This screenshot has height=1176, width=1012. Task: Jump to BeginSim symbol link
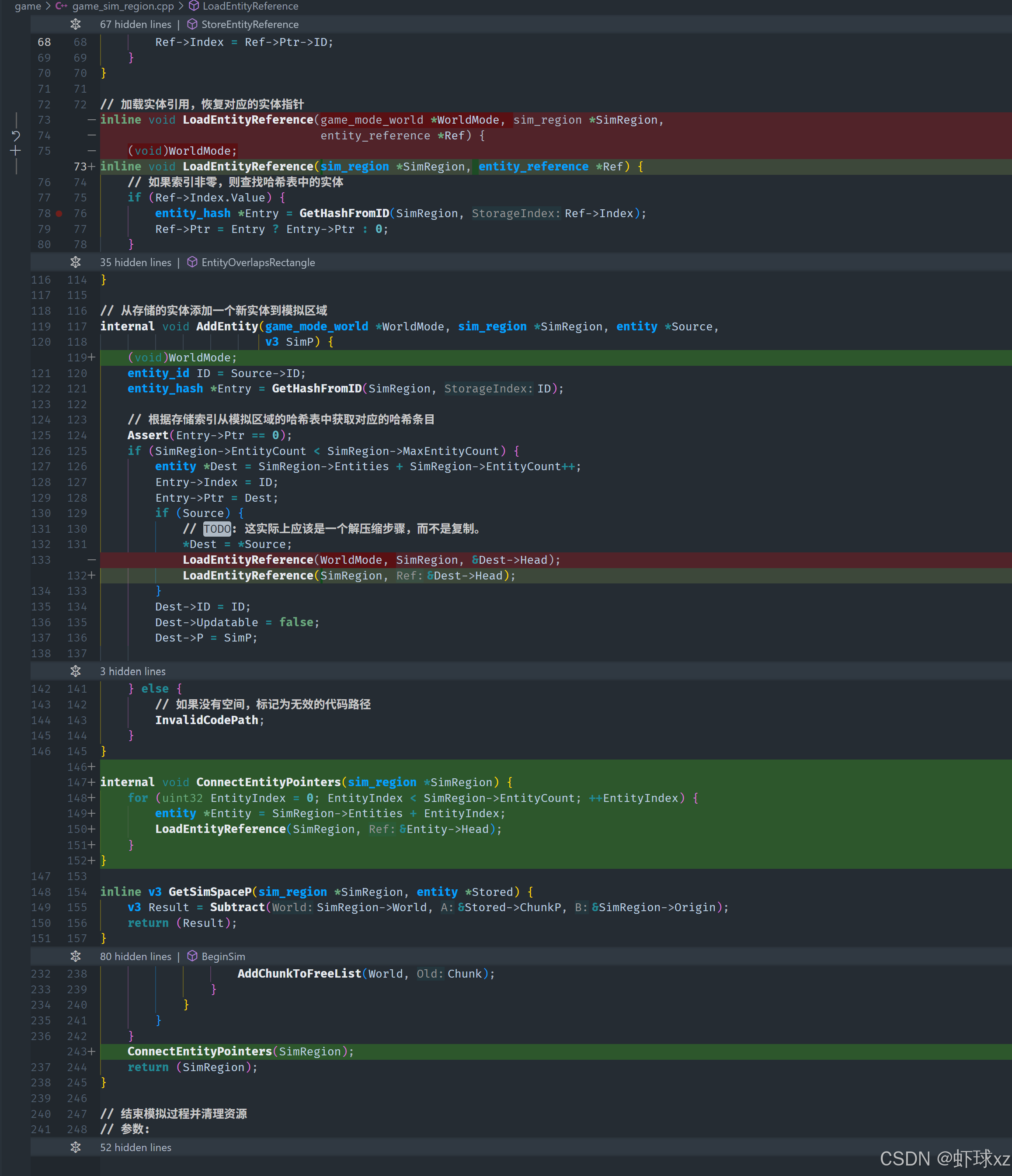click(x=223, y=956)
